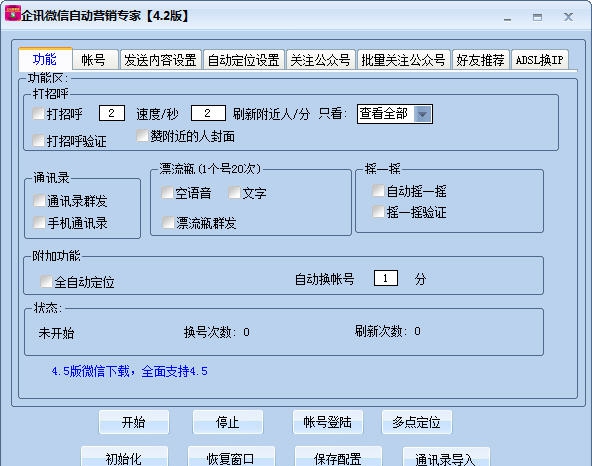Image resolution: width=592 pixels, height=466 pixels.
Task: Click the 刷新次数: 0 status text
Action: [x=388, y=331]
